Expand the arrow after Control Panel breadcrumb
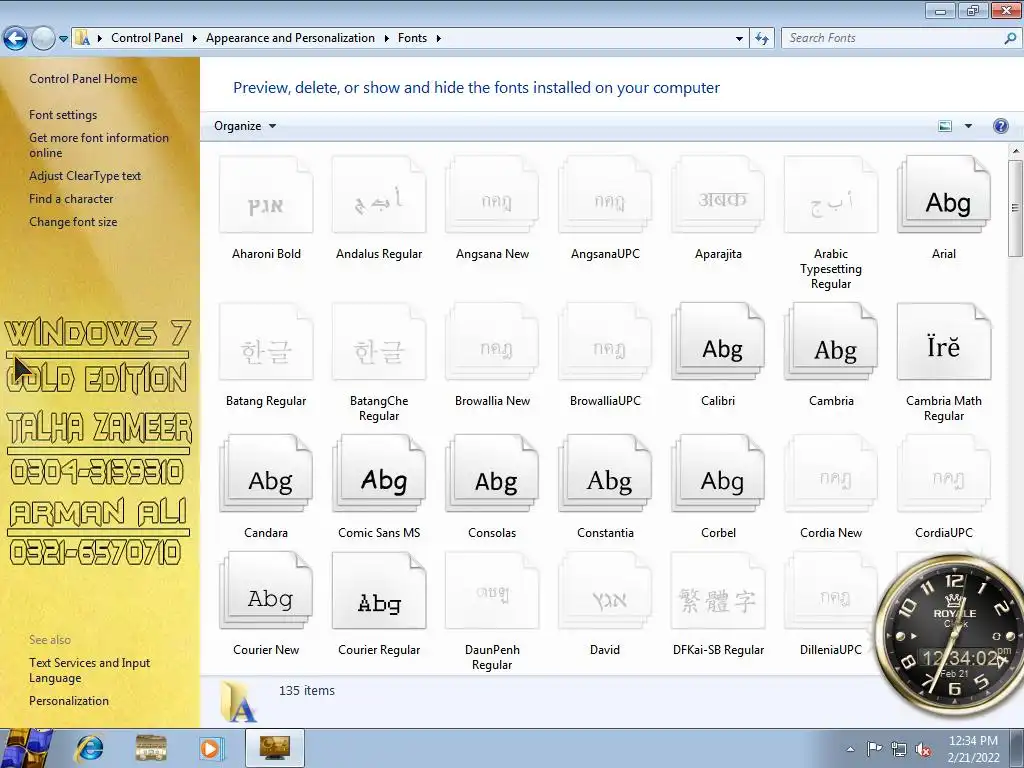The image size is (1024, 768). pos(195,39)
